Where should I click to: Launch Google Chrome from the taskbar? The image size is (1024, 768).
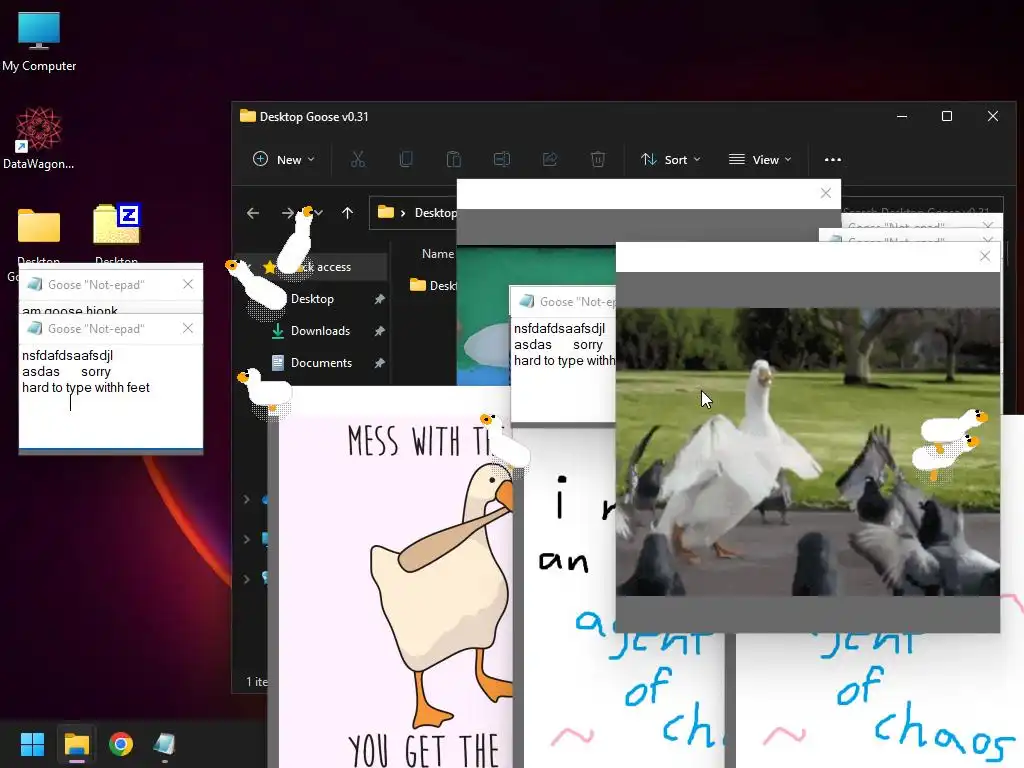pyautogui.click(x=121, y=744)
